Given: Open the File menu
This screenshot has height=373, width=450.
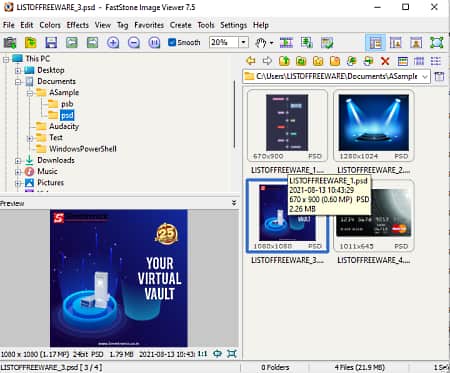Looking at the screenshot, I should [9, 25].
